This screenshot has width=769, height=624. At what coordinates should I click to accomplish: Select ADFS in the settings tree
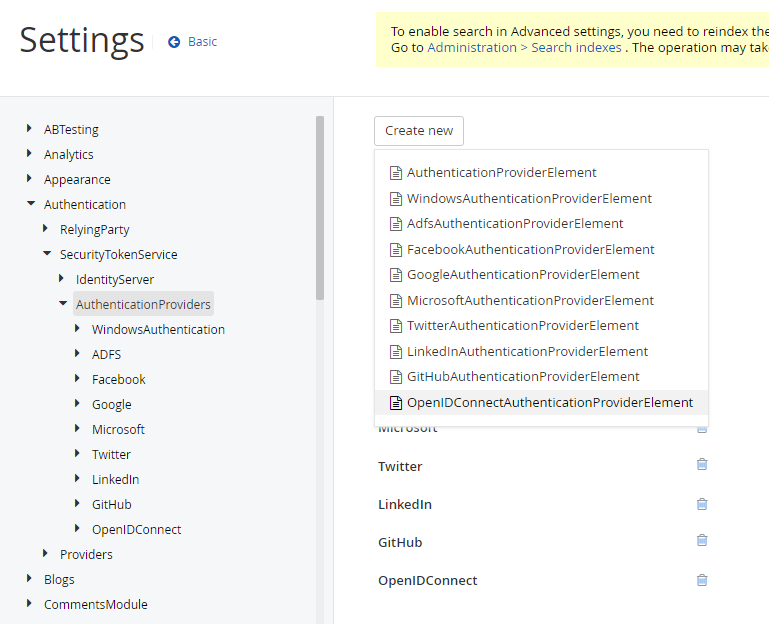106,354
